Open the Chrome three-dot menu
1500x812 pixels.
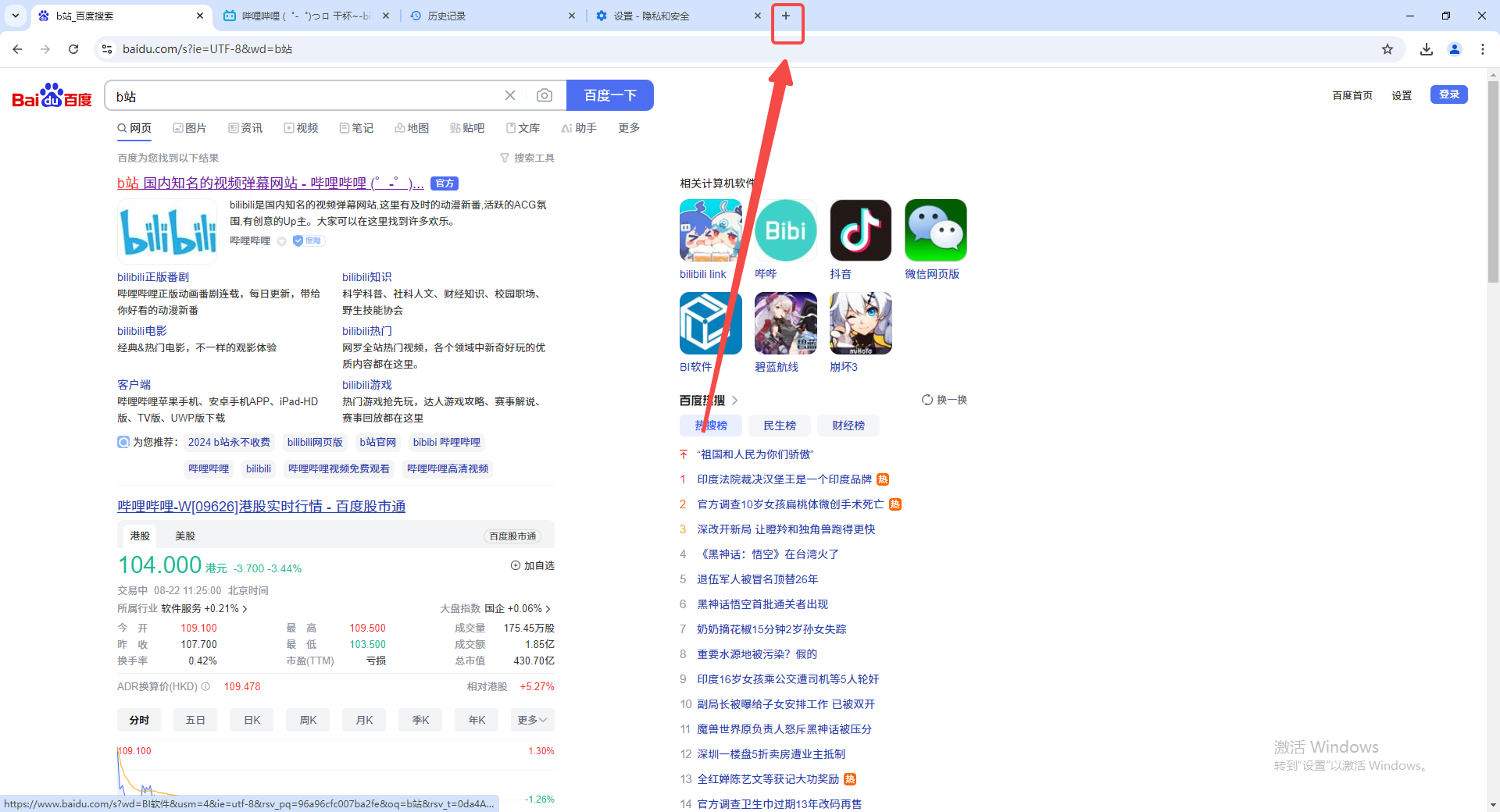tap(1483, 49)
